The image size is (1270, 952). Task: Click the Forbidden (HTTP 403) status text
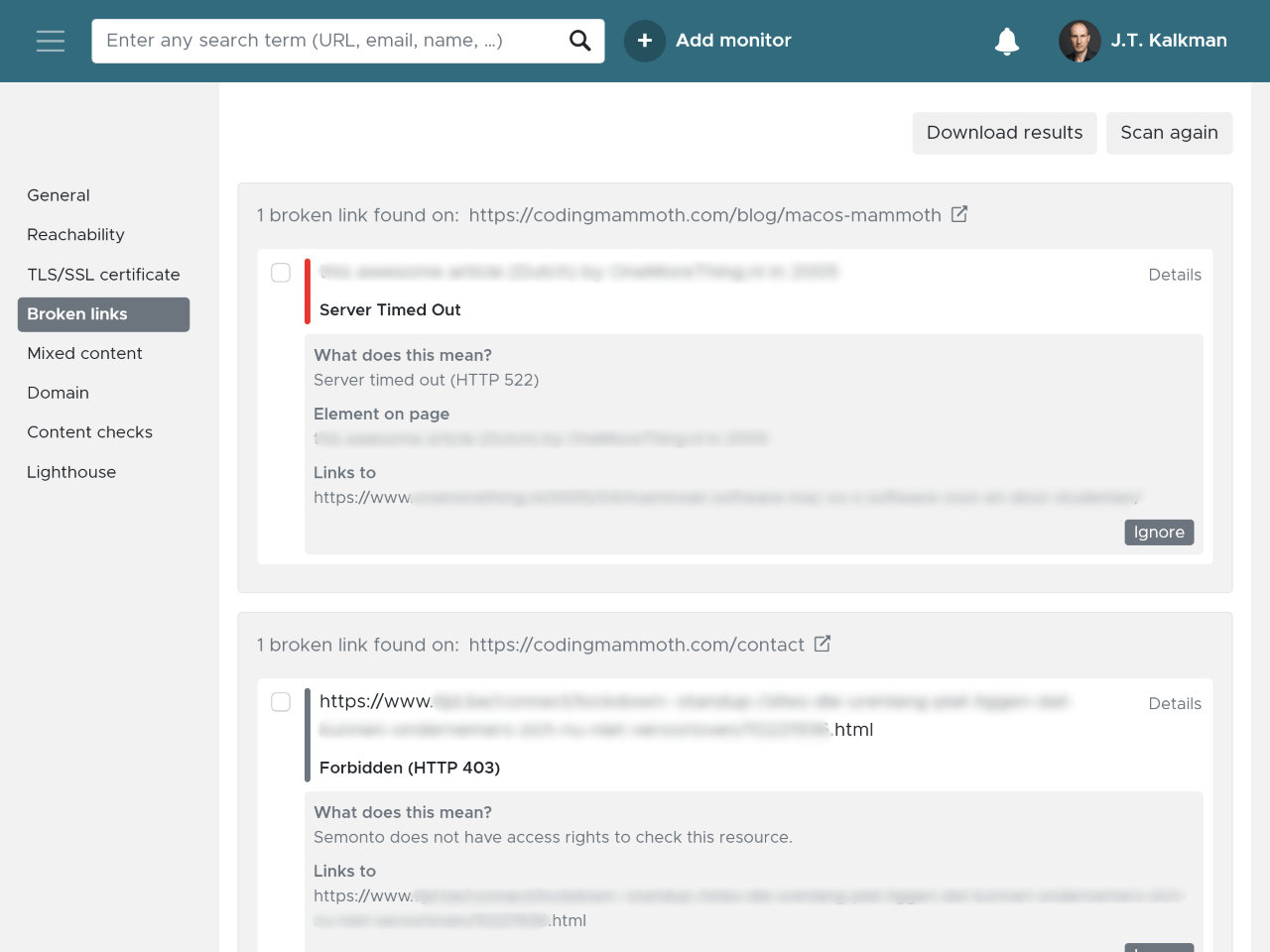410,768
